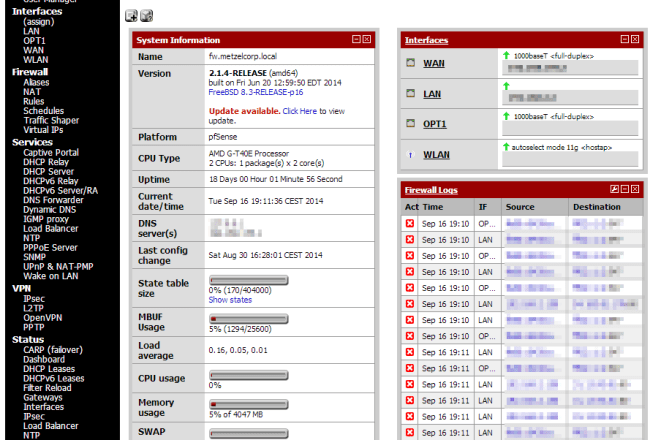660x440 pixels.
Task: Click hostname 'fw.metzelcorp.local' text
Action: tap(243, 56)
